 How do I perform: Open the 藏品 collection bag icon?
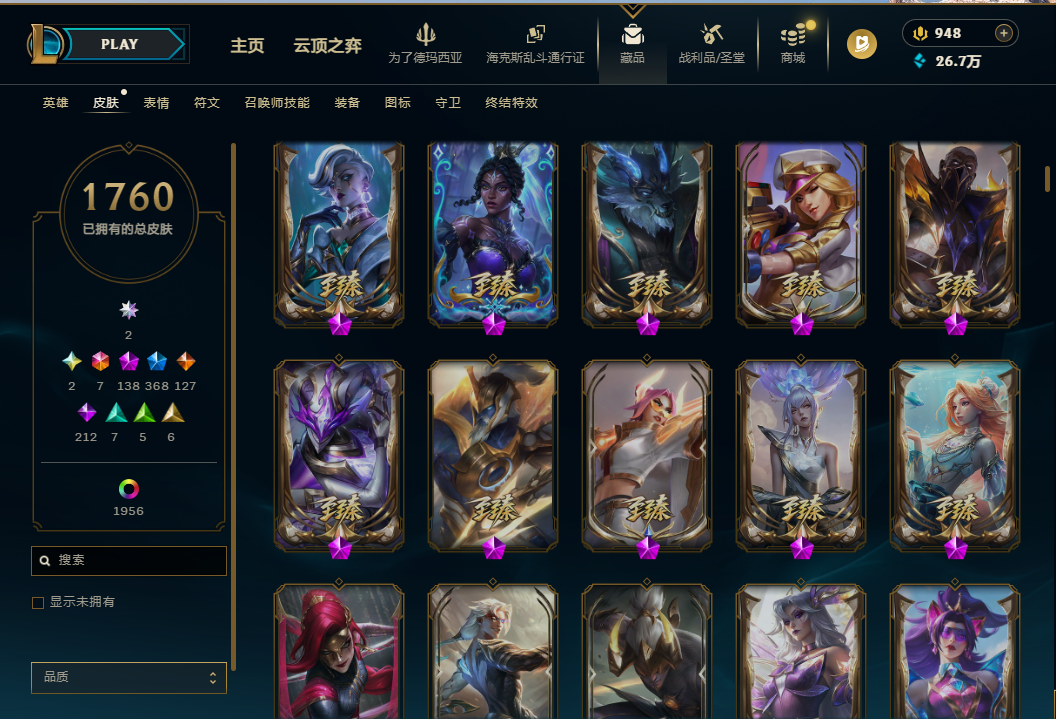coord(632,34)
